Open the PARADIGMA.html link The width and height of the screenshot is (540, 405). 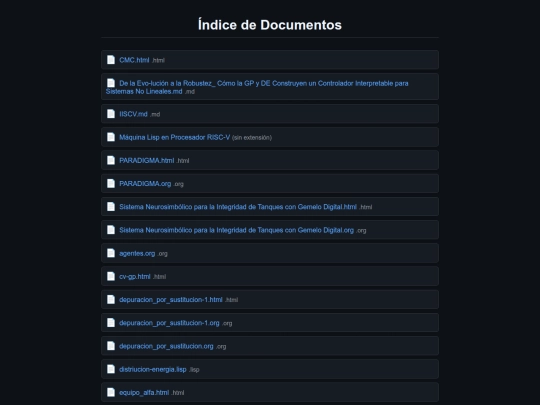tap(146, 160)
